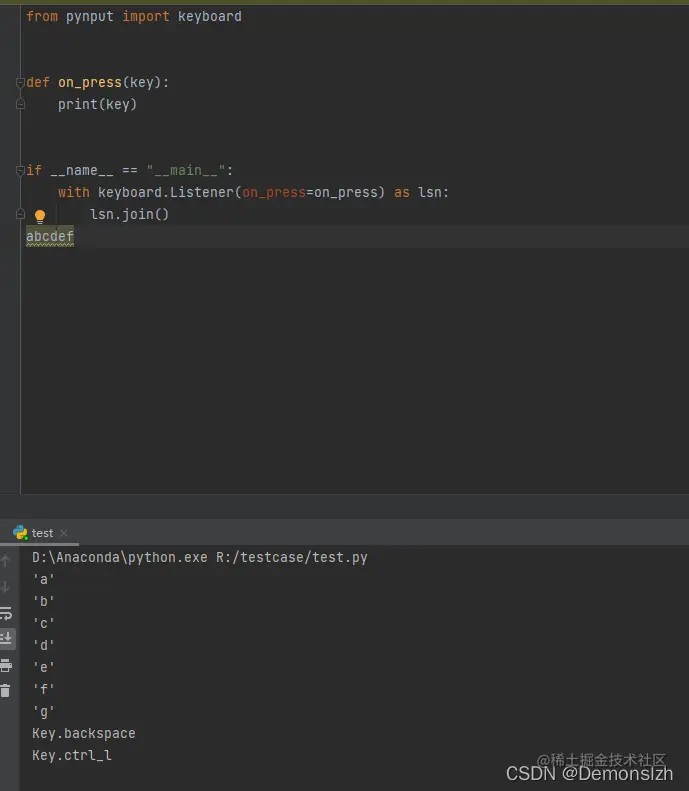Click the underlined abcdef text in editor
689x791 pixels.
pyautogui.click(x=50, y=236)
